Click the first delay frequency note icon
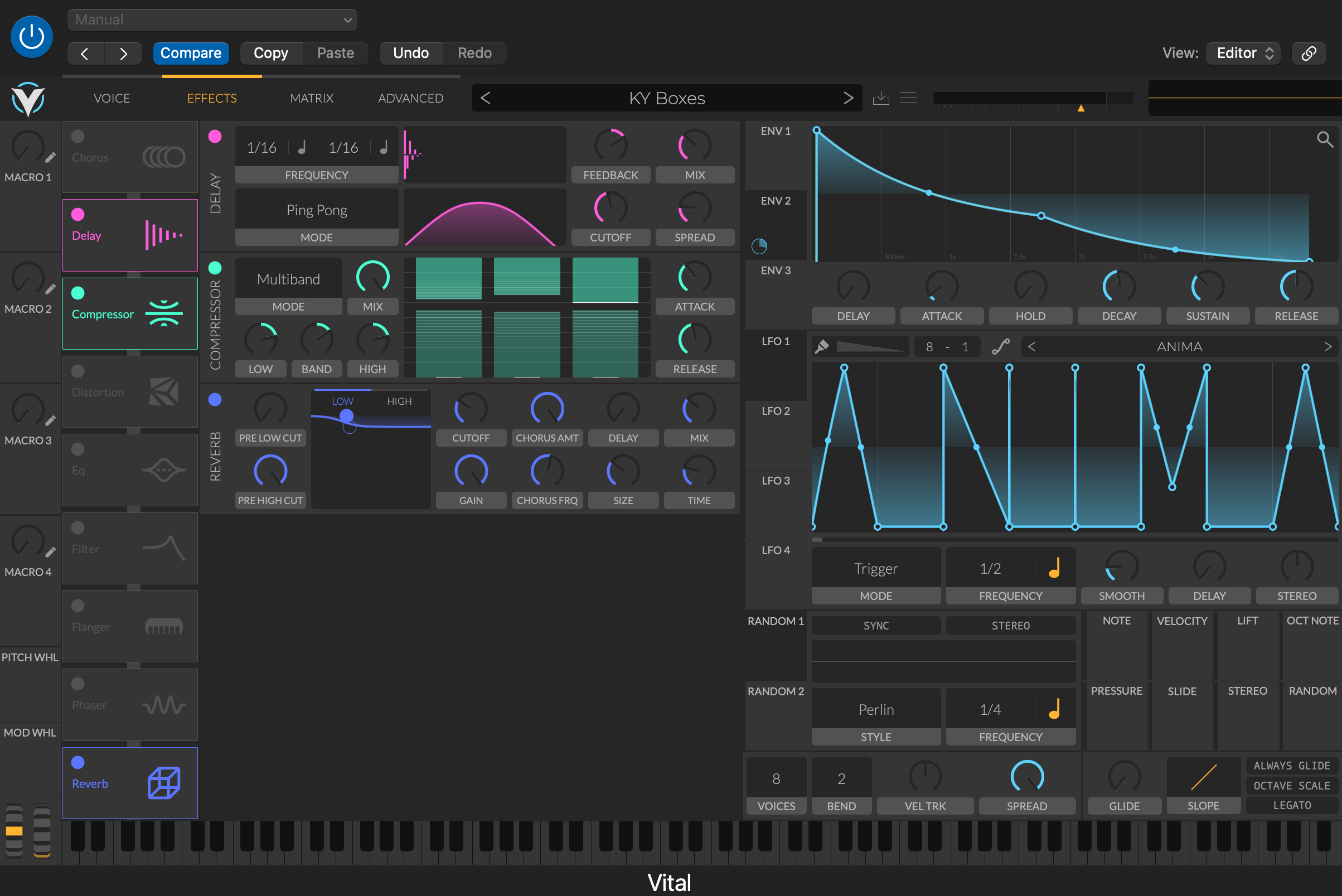This screenshot has width=1342, height=896. 302,147
